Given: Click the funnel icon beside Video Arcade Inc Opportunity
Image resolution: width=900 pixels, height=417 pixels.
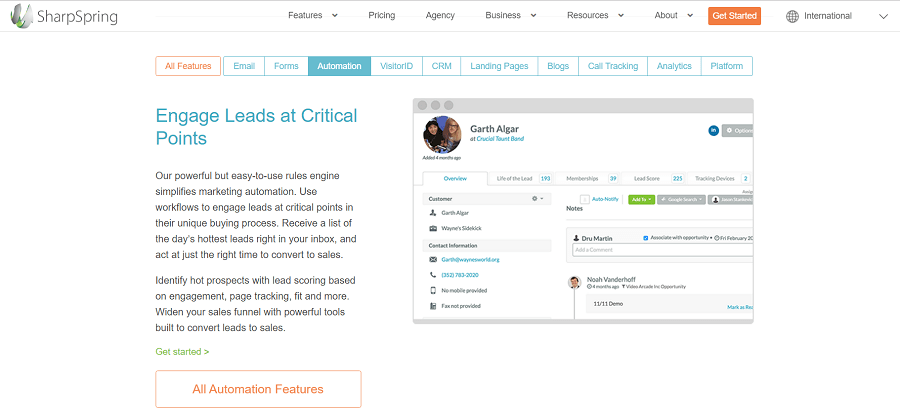Looking at the screenshot, I should tap(623, 286).
